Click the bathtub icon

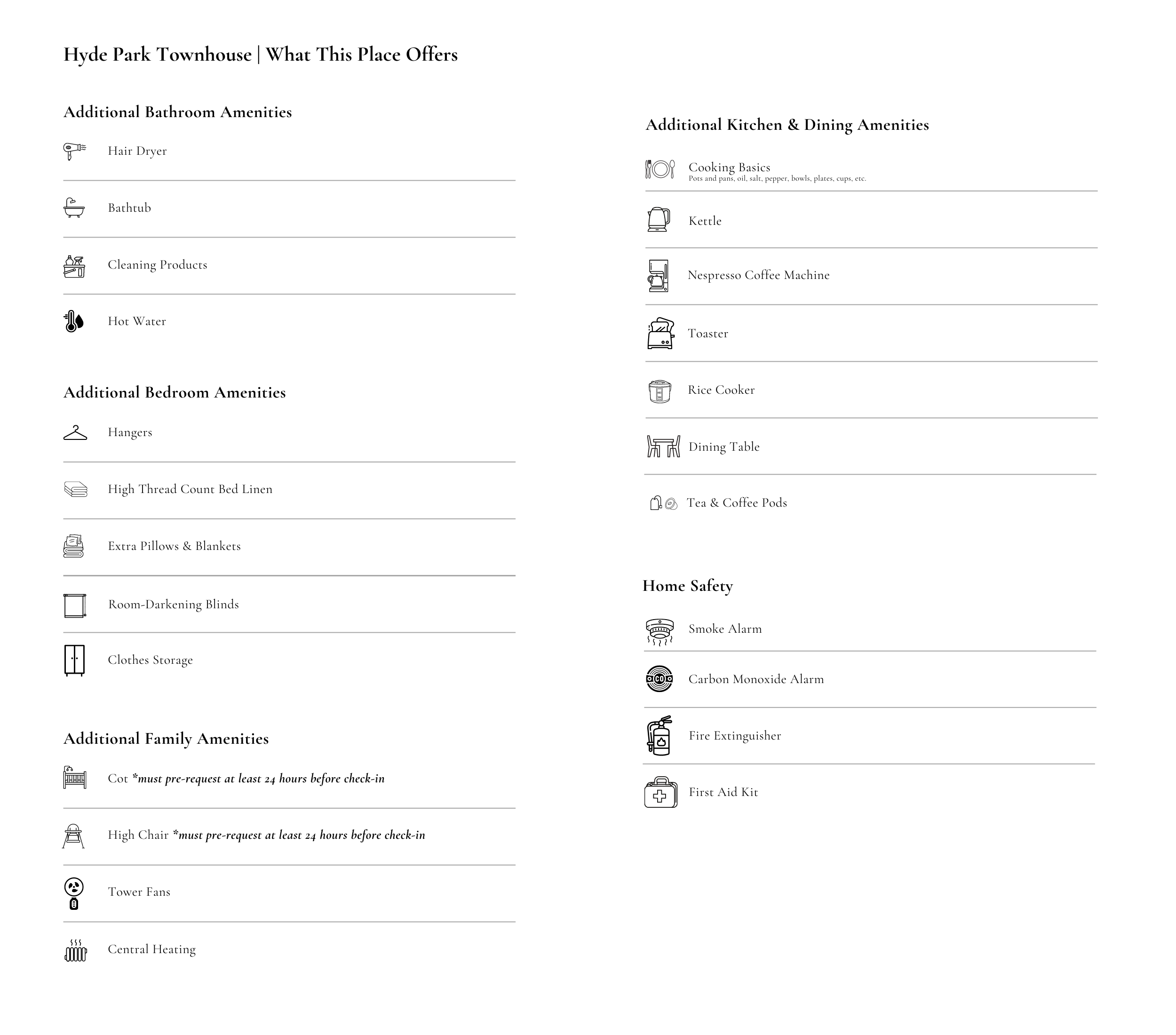(x=74, y=207)
